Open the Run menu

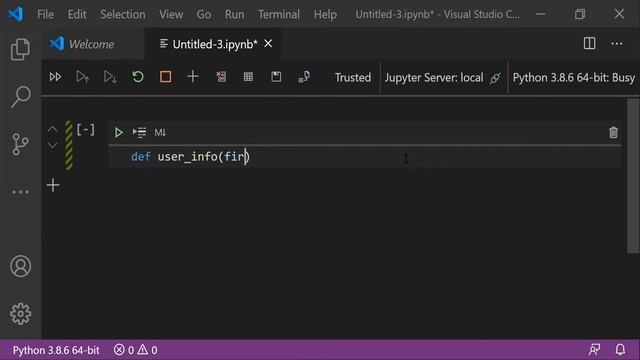coord(234,14)
